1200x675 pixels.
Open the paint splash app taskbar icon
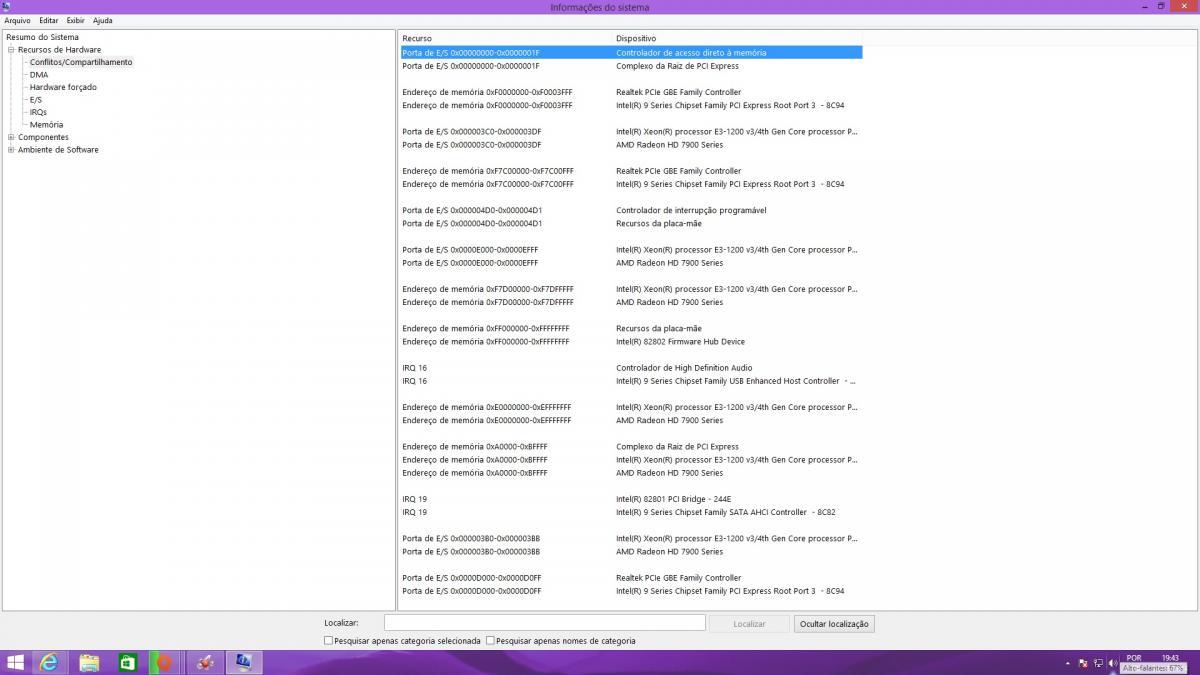[204, 662]
